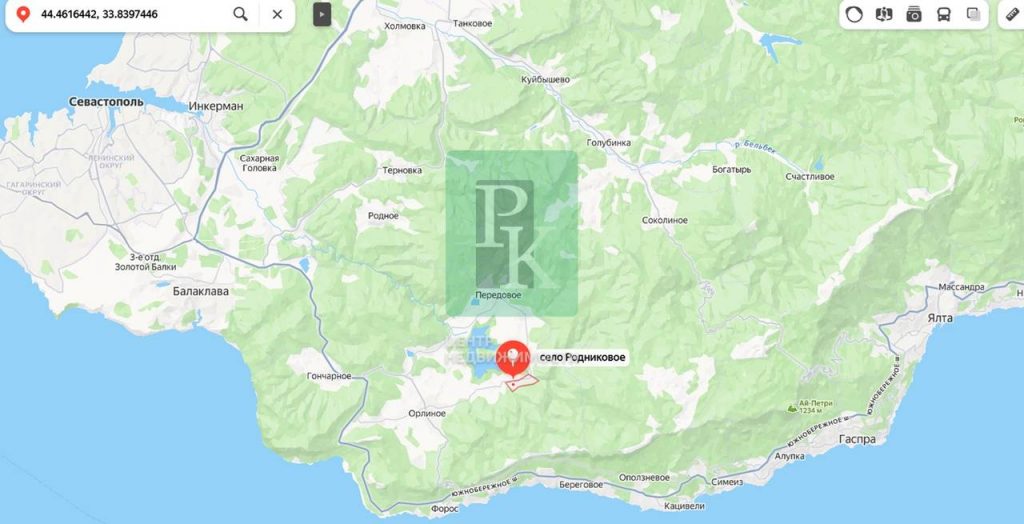Toggle the traffic layer icon

click(x=854, y=14)
